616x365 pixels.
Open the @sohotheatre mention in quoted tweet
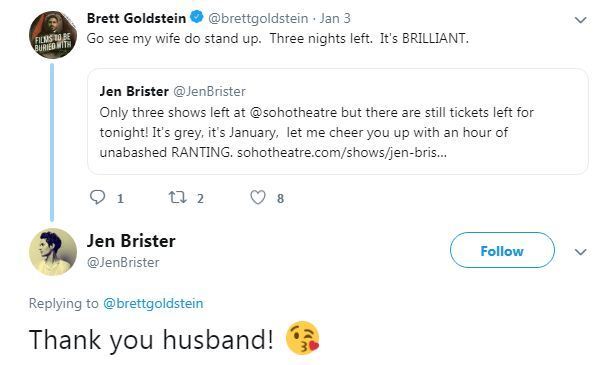click(293, 112)
